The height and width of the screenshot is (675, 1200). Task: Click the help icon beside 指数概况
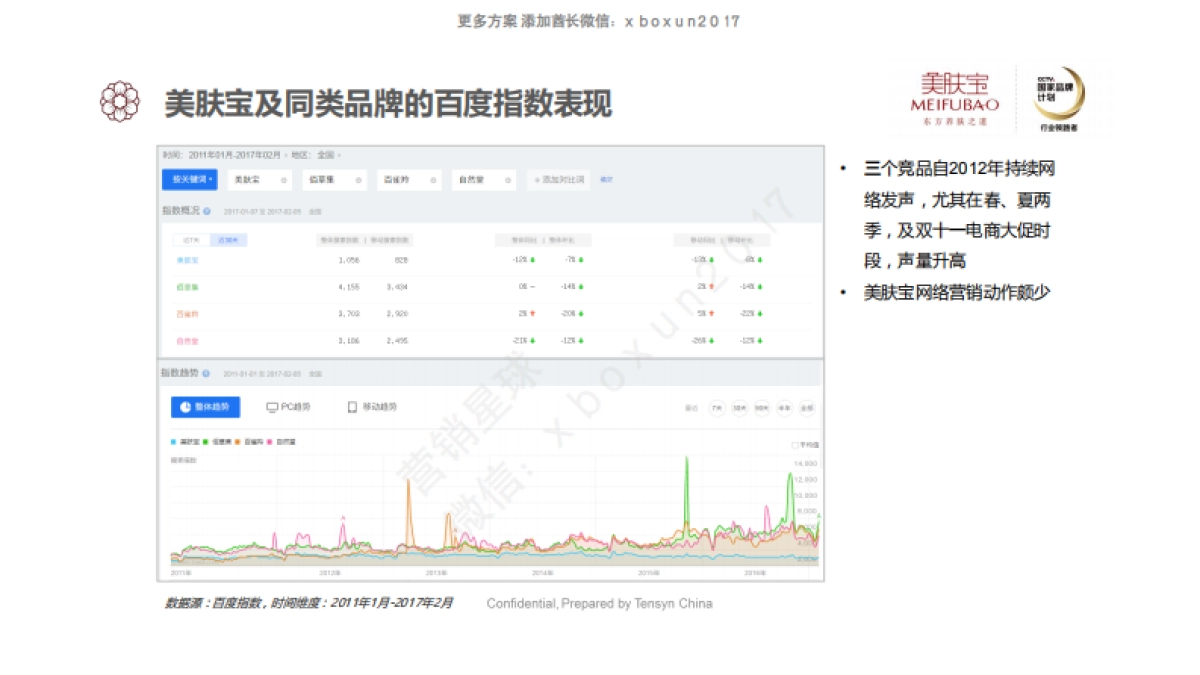(207, 211)
